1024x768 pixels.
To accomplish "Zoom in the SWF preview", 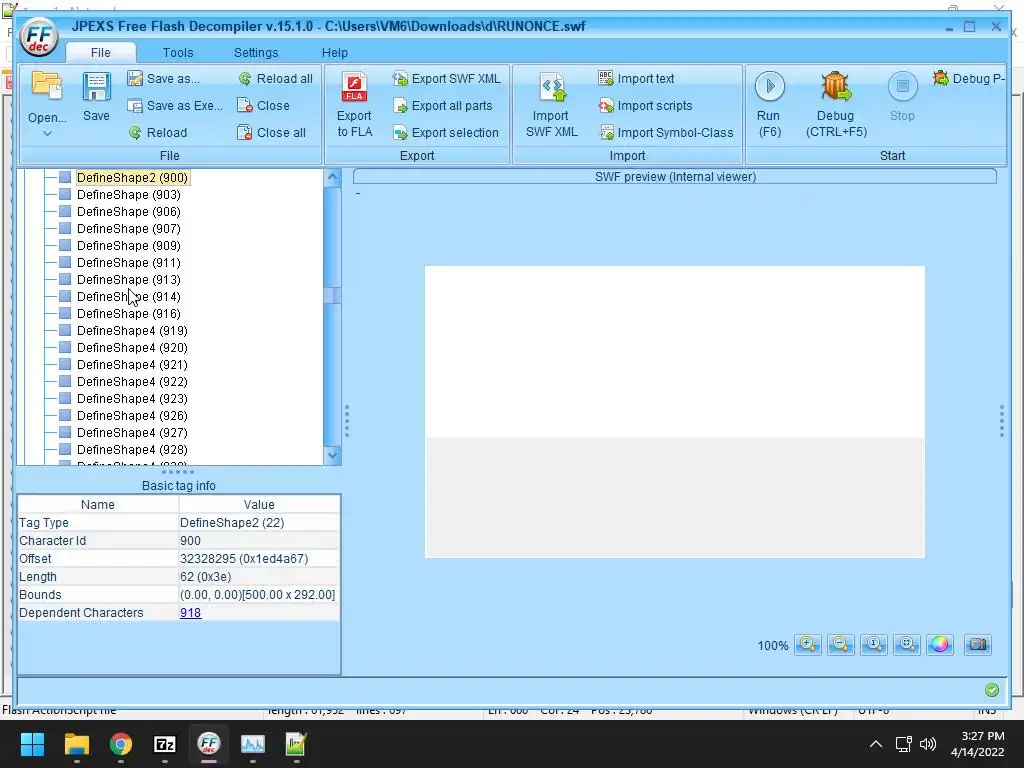I will [808, 645].
